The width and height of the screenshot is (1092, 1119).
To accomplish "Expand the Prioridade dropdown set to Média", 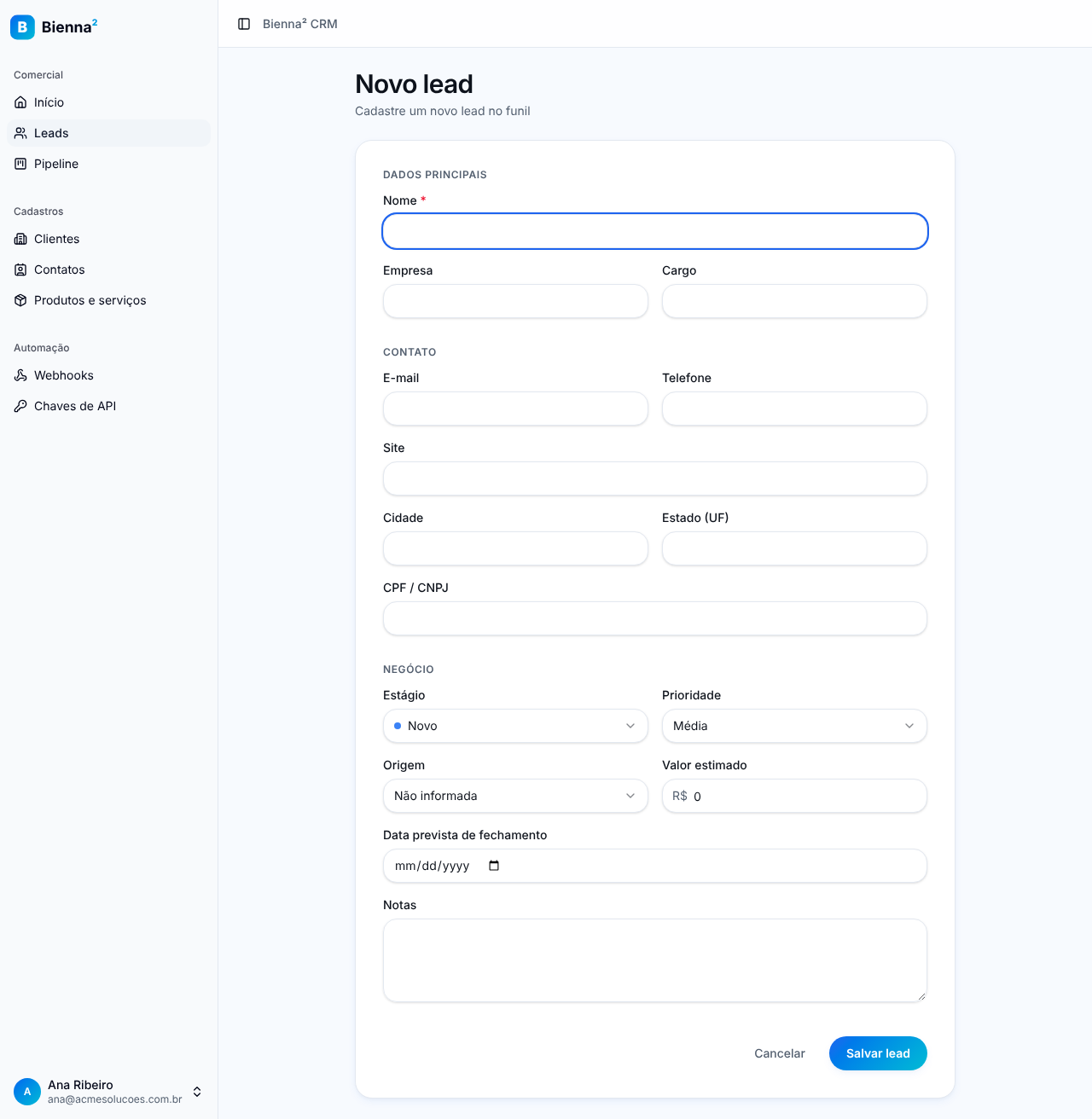I will click(x=794, y=726).
